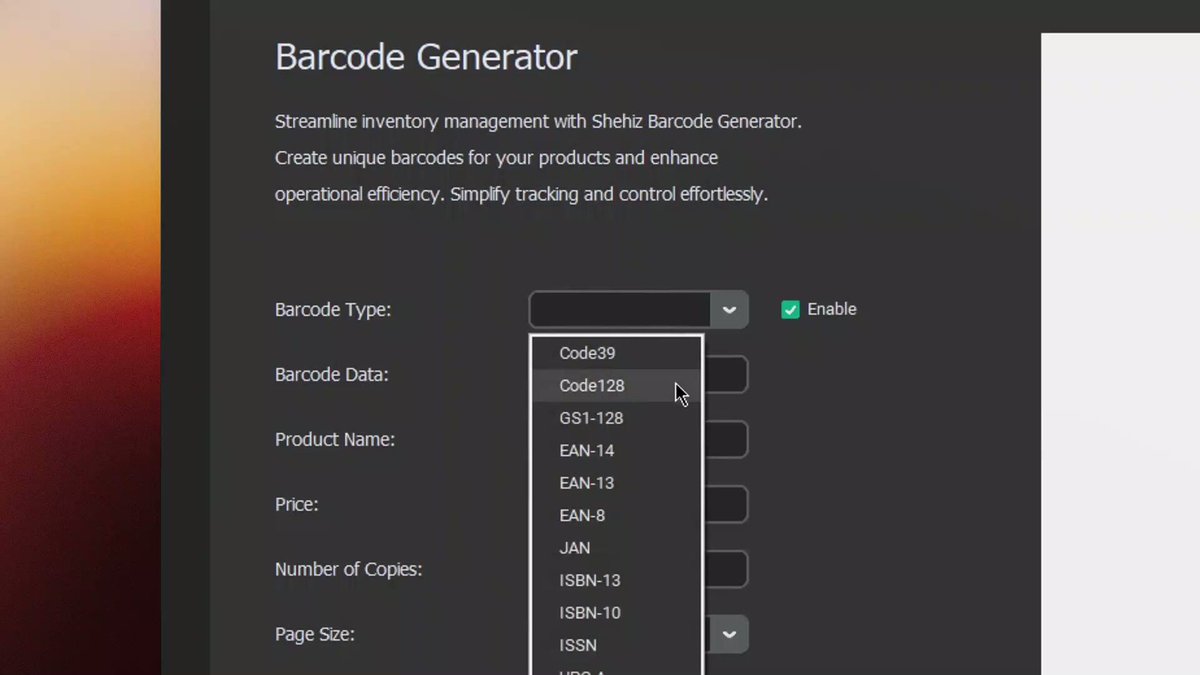
Task: Choose ISBN-13 barcode type
Action: point(616,581)
